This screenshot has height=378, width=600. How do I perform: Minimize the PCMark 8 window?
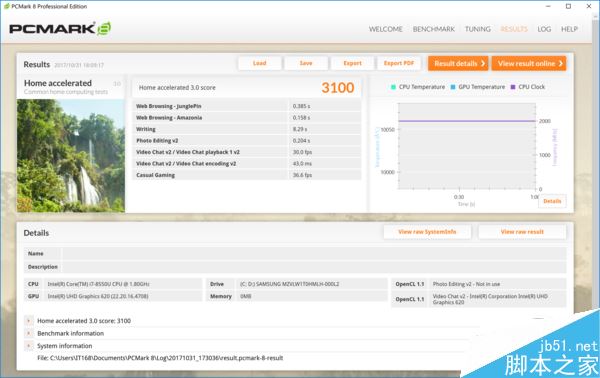point(548,6)
